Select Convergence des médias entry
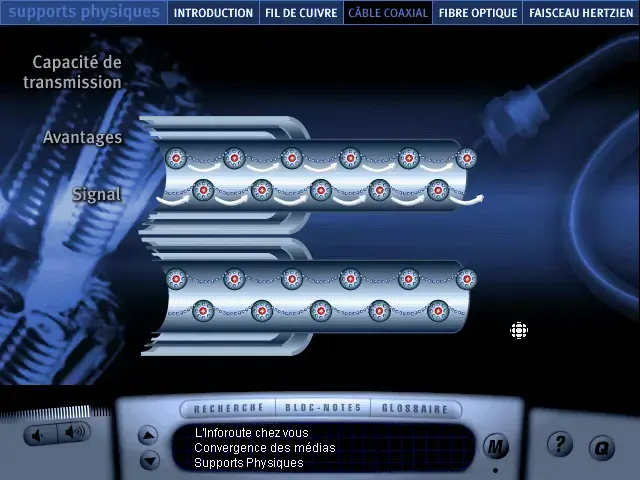Image resolution: width=640 pixels, height=480 pixels. coord(264,448)
